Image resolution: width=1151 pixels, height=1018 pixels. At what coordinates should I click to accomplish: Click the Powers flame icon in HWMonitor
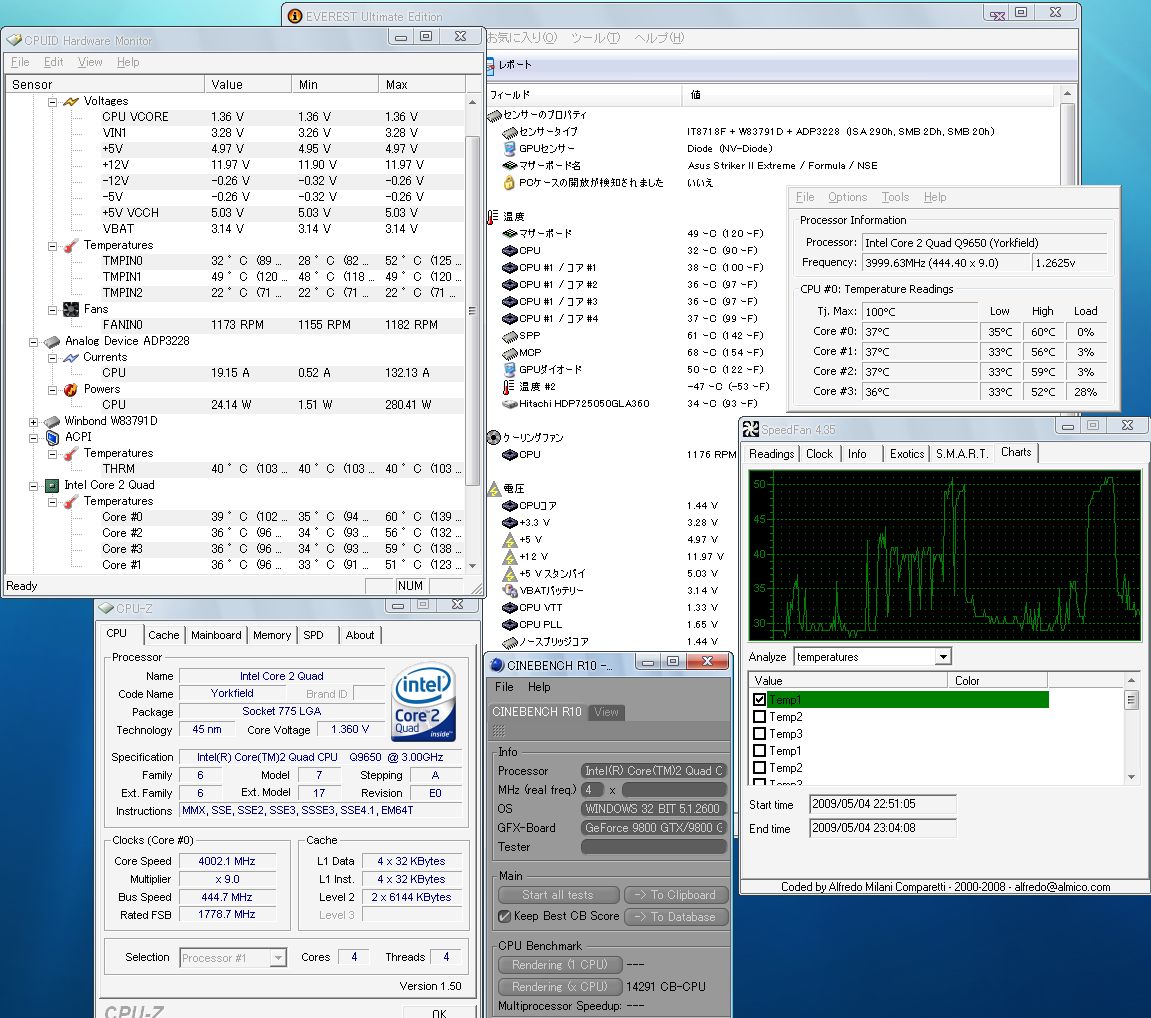[x=71, y=389]
